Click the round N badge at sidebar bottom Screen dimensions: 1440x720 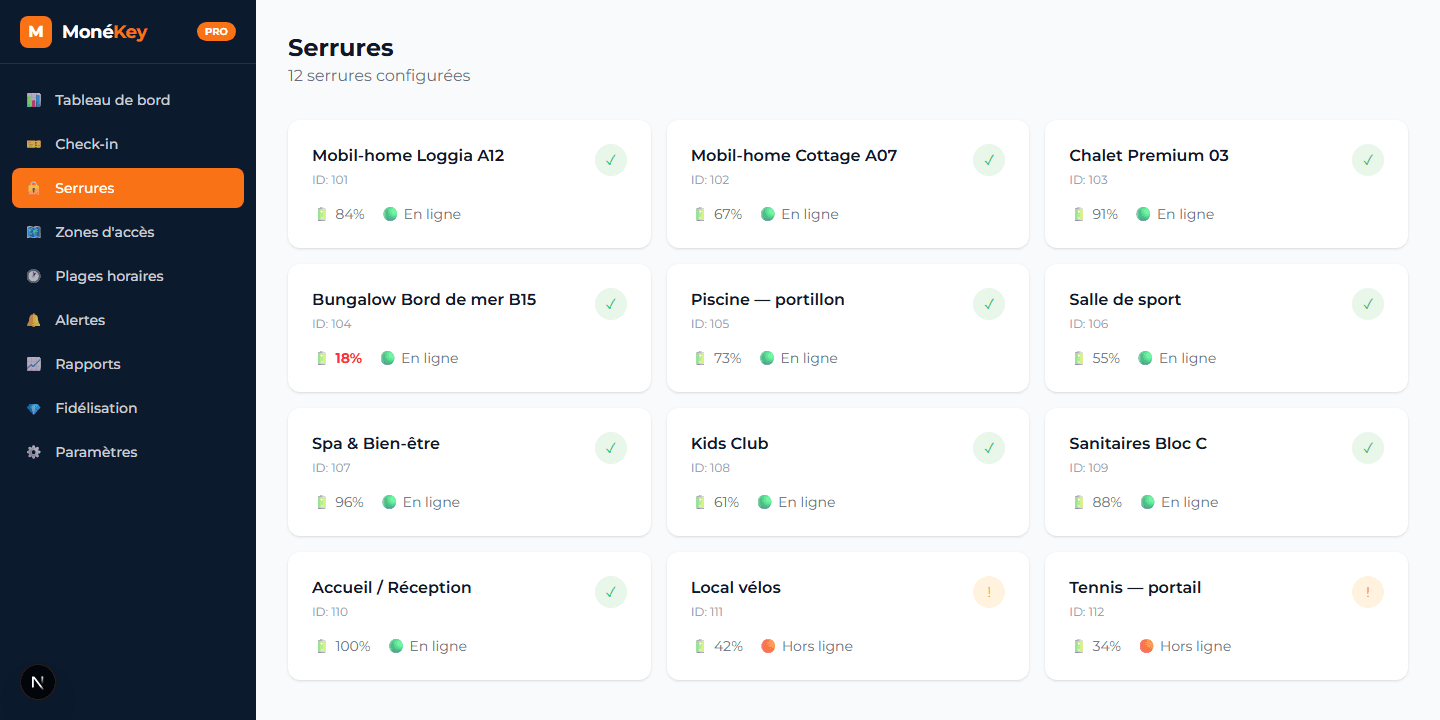[x=38, y=682]
